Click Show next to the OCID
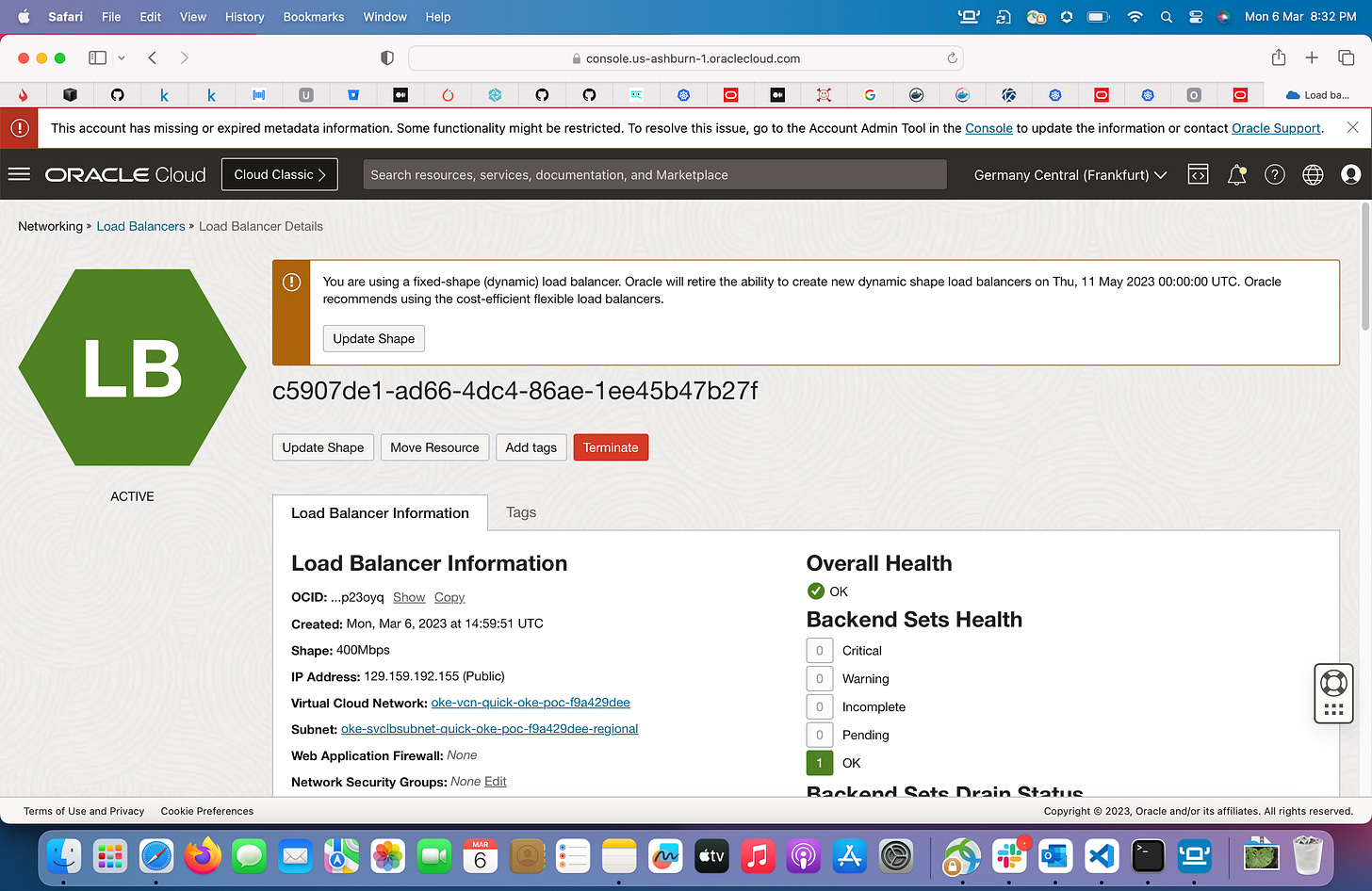 click(x=409, y=597)
